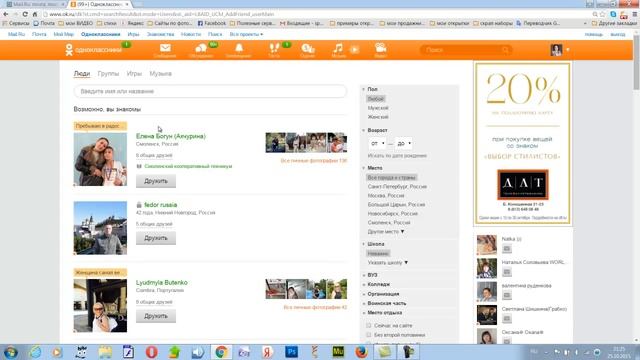Click the Odnoklassniki logo
Image resolution: width=640 pixels, height=360 pixels.
tap(93, 50)
